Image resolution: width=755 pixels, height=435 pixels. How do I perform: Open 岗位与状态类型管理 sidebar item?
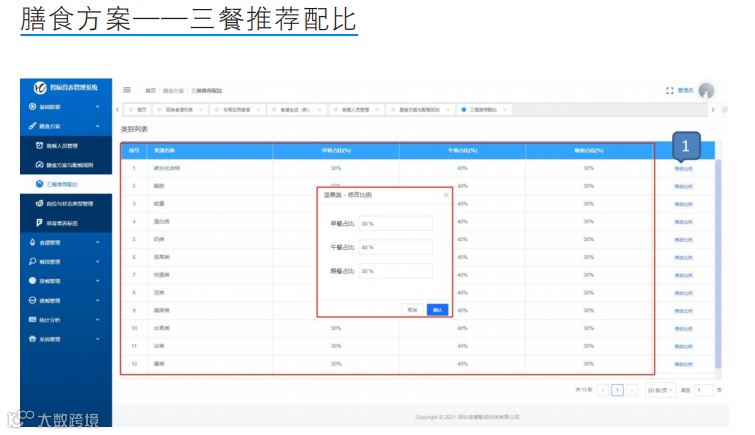(x=66, y=203)
